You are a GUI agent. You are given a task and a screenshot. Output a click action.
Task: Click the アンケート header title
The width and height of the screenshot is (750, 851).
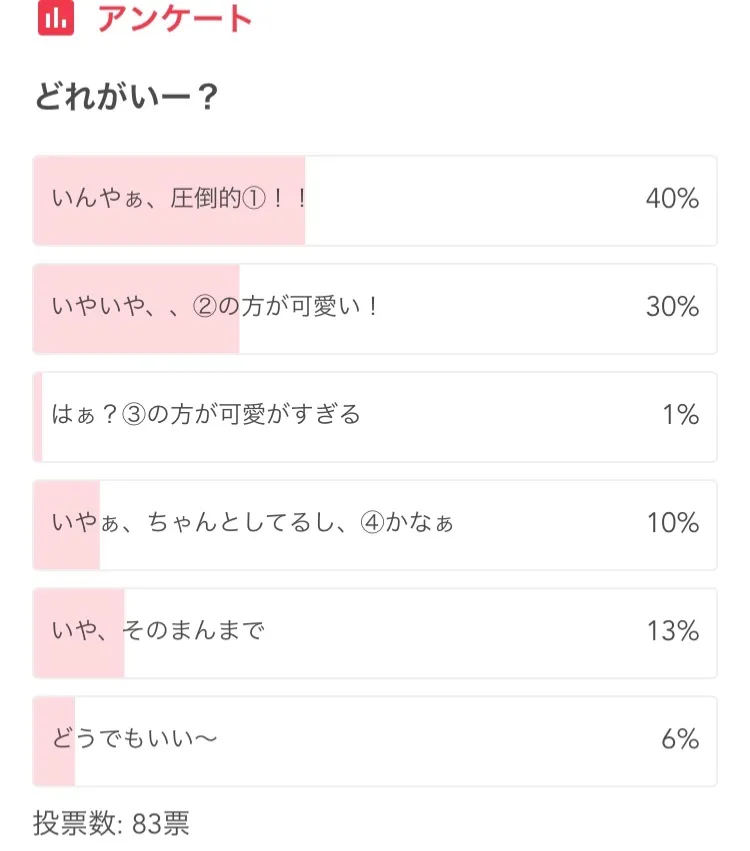click(x=175, y=19)
